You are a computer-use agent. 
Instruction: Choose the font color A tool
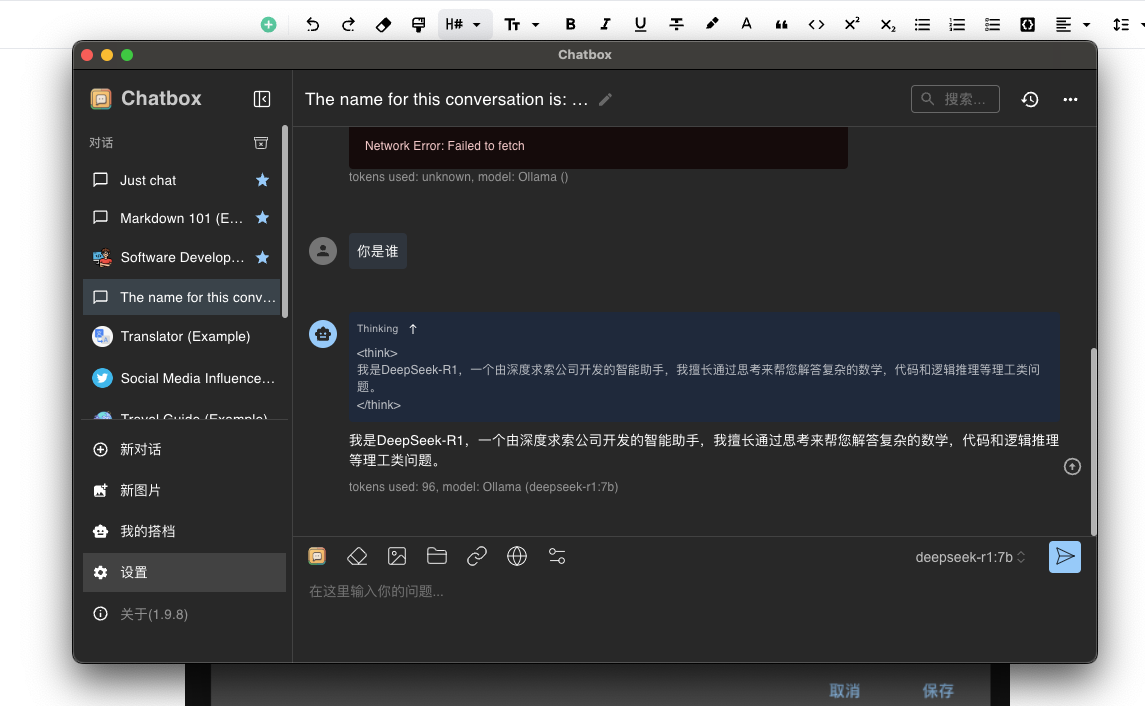746,24
